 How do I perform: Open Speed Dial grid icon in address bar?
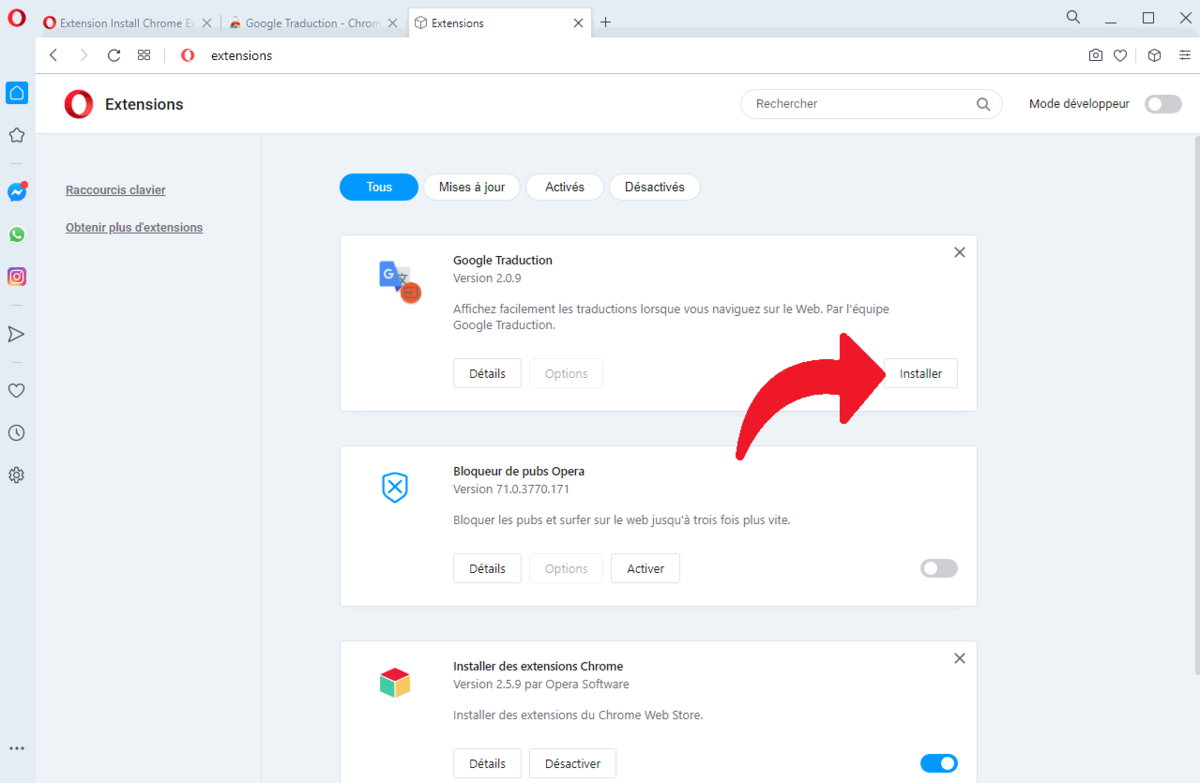click(144, 56)
